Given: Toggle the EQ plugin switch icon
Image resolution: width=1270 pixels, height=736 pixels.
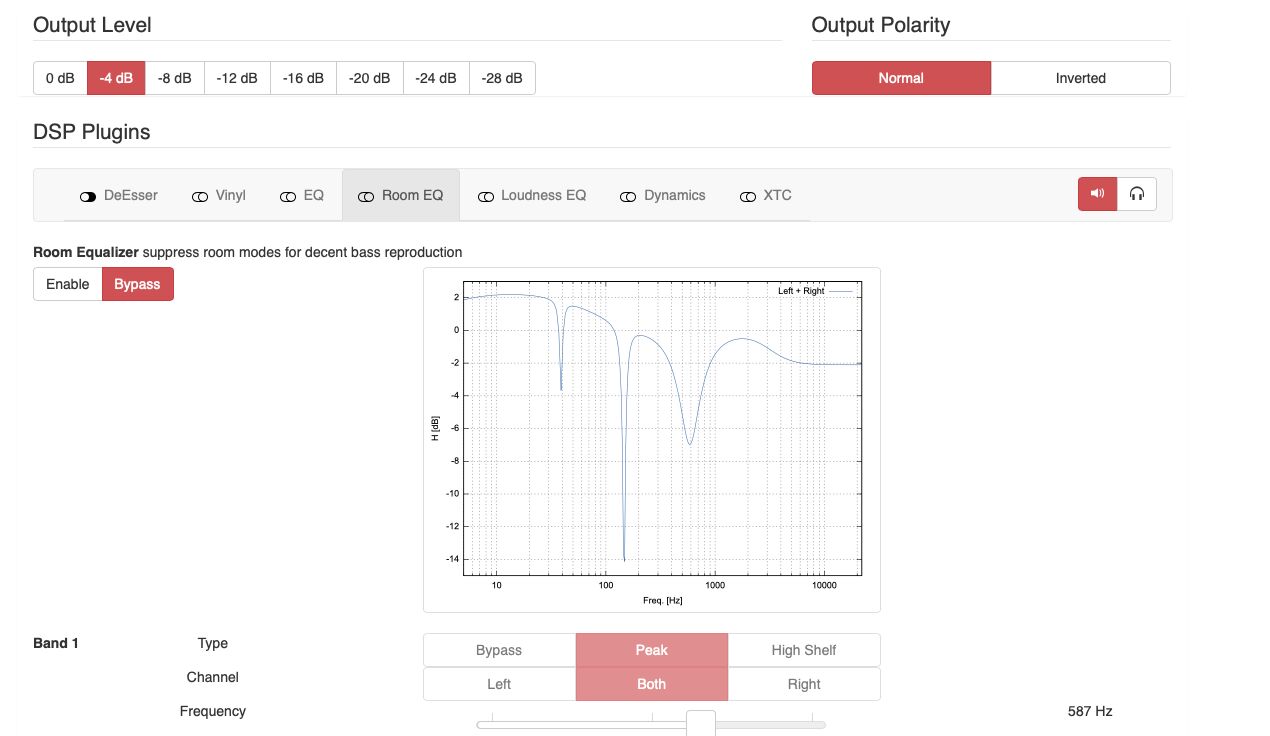Looking at the screenshot, I should pyautogui.click(x=288, y=196).
